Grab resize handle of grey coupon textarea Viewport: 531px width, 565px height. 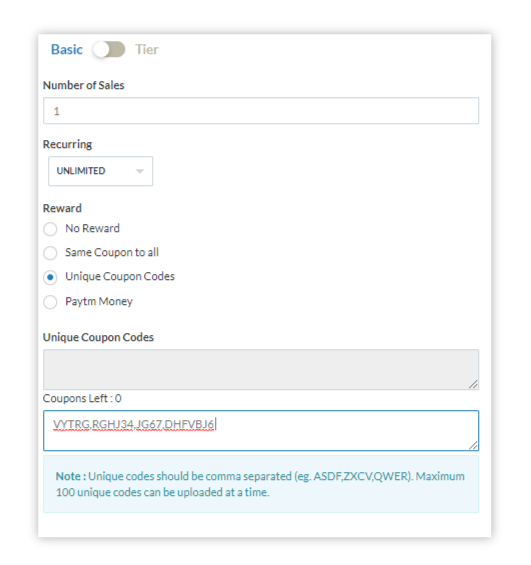[473, 384]
